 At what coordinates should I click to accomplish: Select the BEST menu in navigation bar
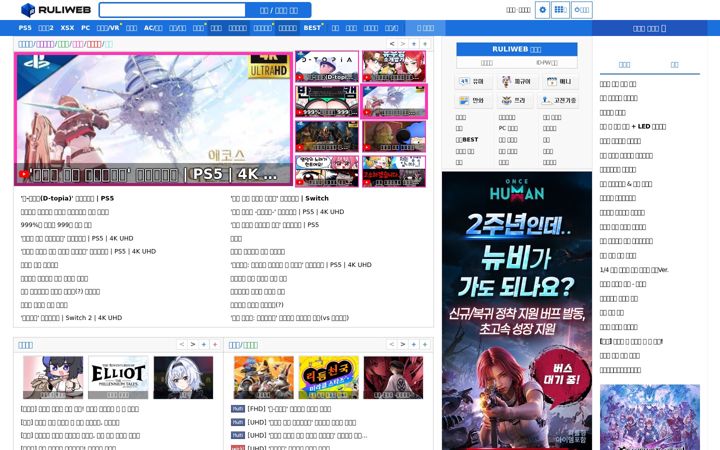[x=313, y=28]
